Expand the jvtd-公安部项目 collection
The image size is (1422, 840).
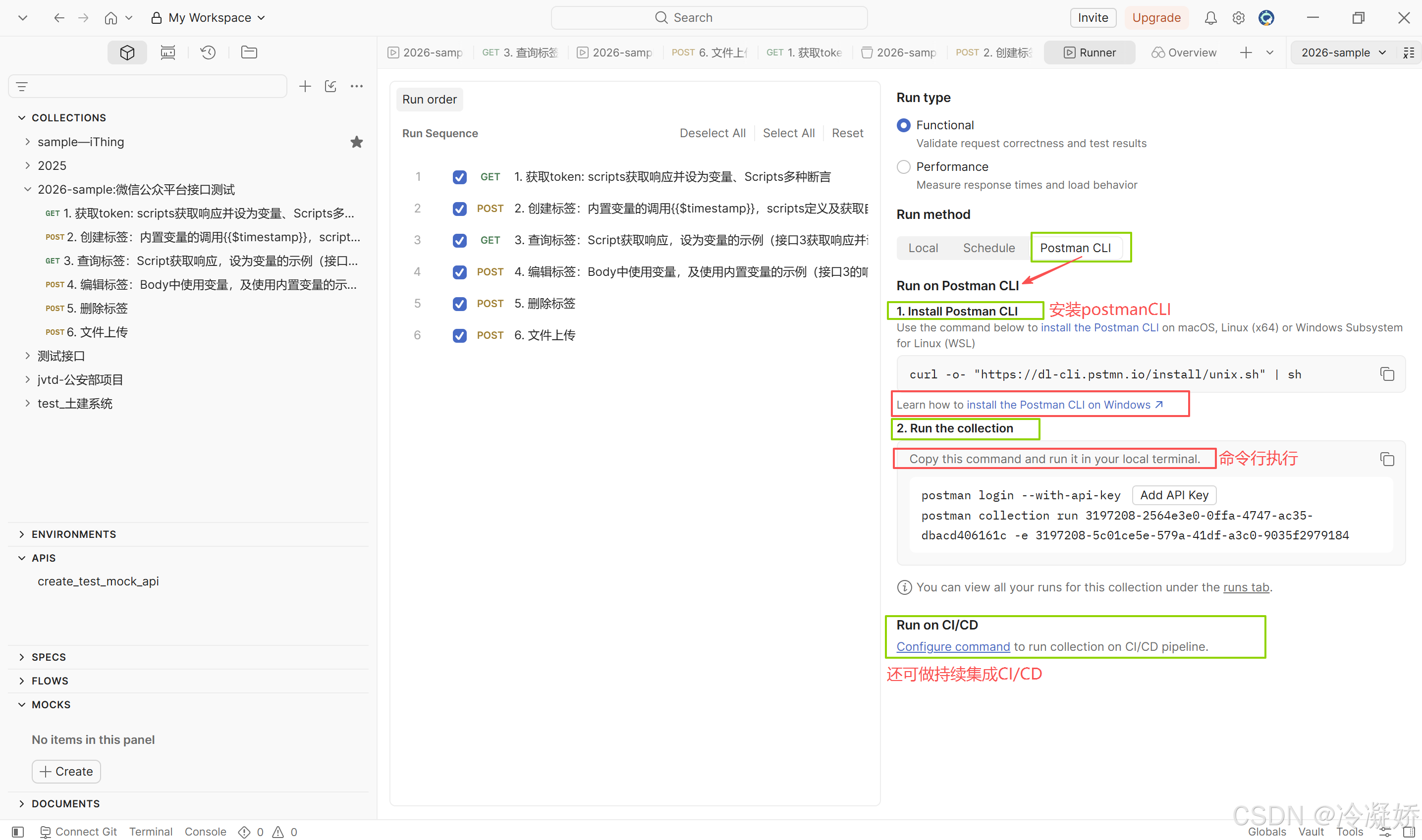(27, 380)
